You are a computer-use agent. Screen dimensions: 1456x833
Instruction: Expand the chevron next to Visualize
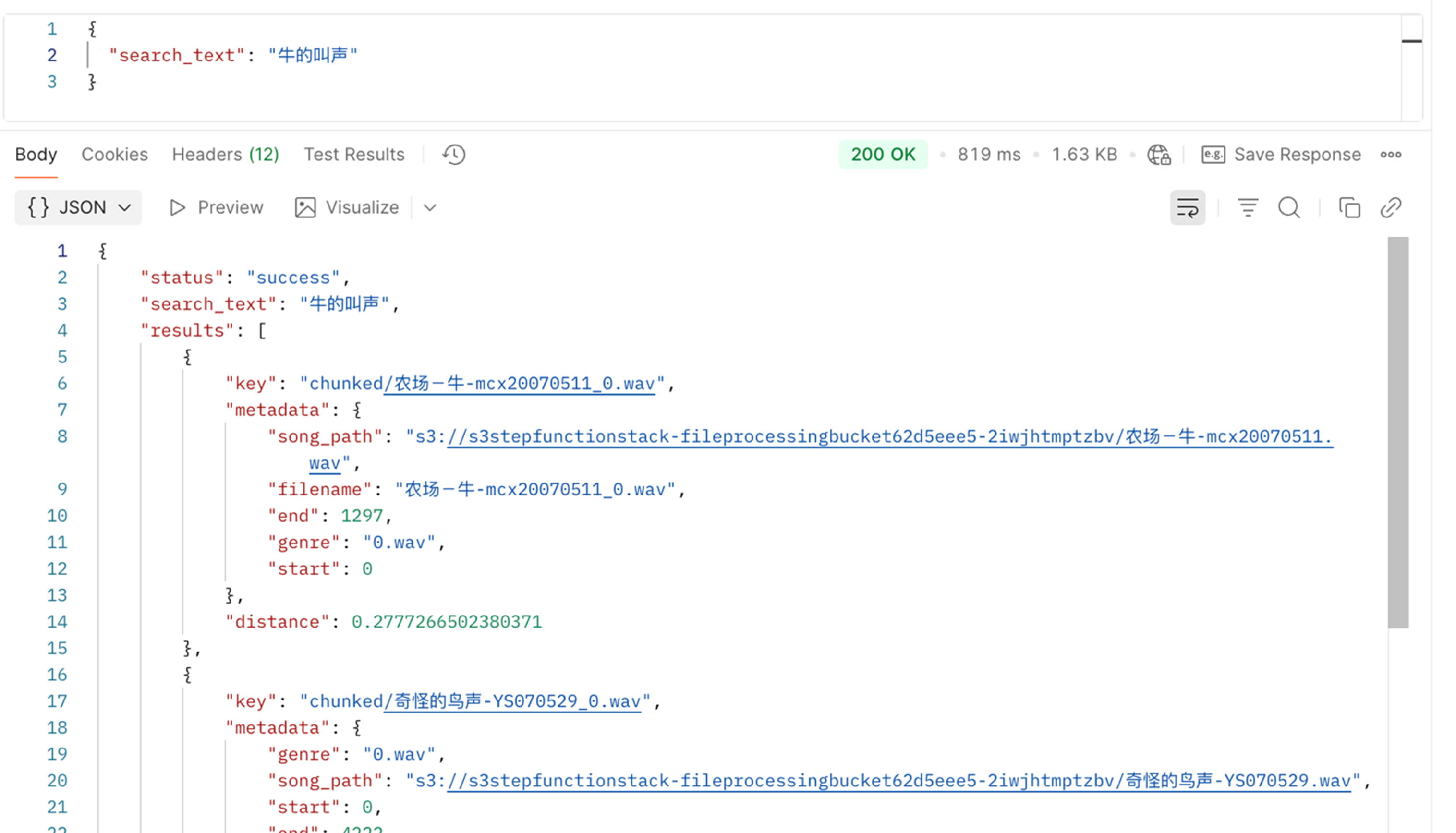(430, 208)
